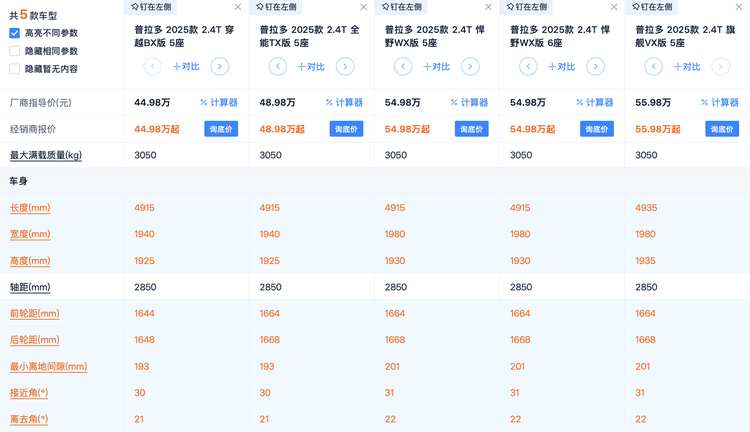
Task: Move 穿越BX版 column left with arrow
Action: (x=152, y=67)
